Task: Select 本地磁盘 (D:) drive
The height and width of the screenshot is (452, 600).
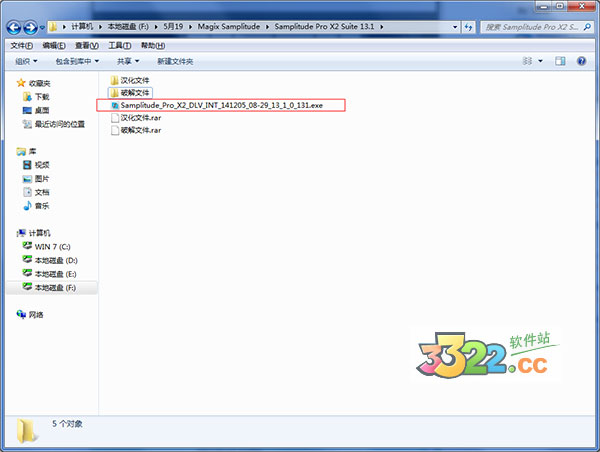Action: 56,261
